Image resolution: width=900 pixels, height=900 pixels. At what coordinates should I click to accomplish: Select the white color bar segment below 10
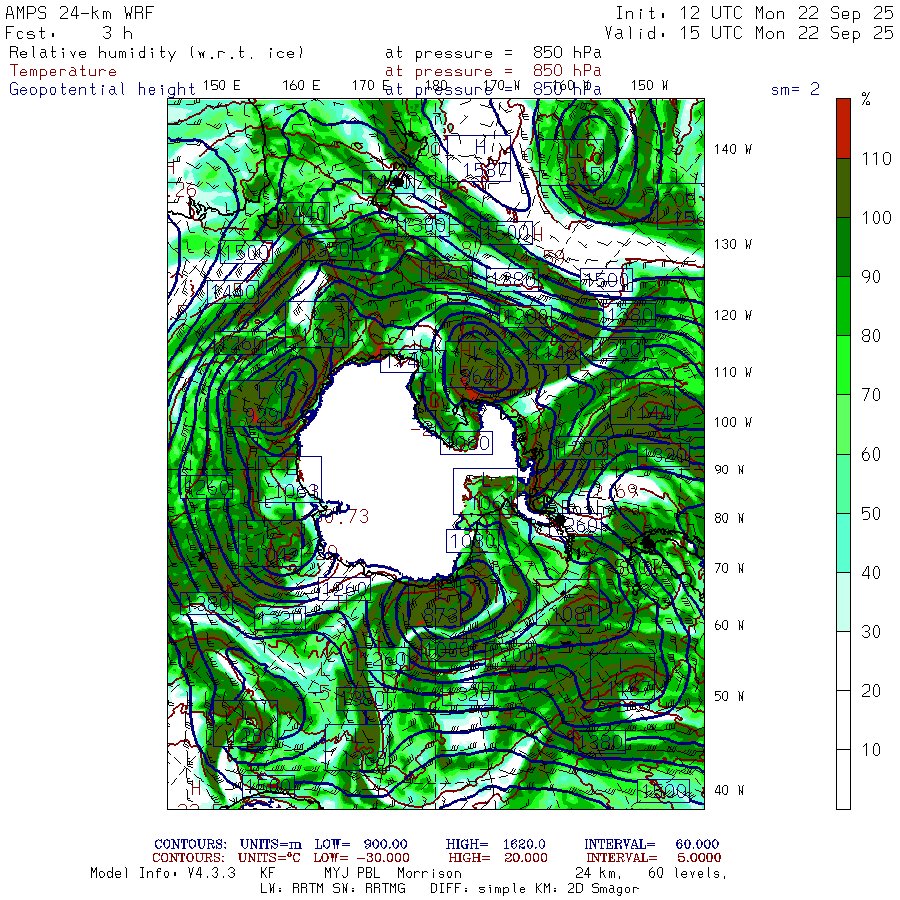click(843, 780)
